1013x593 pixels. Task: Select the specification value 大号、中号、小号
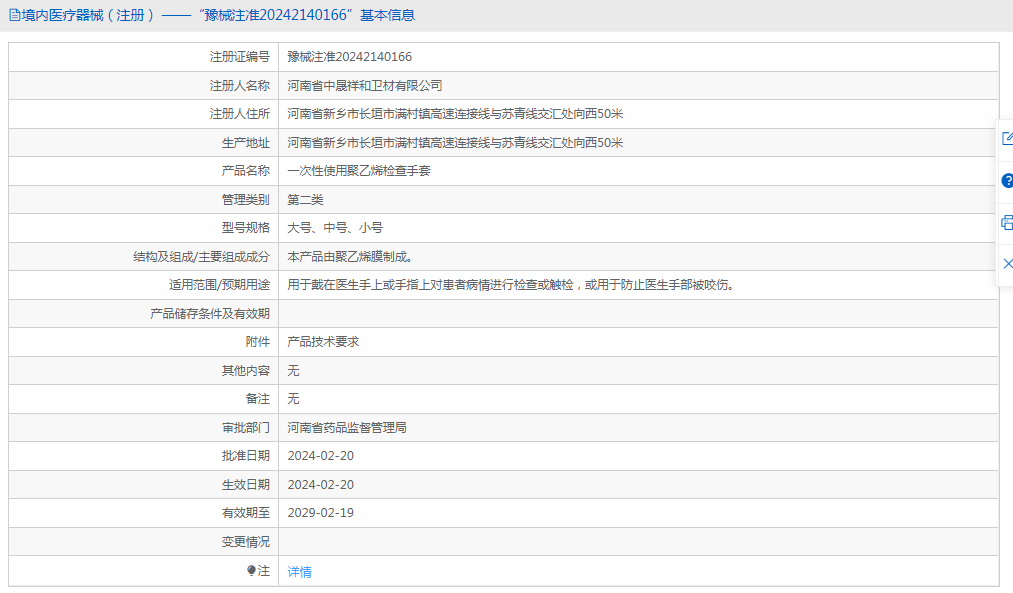[x=335, y=227]
